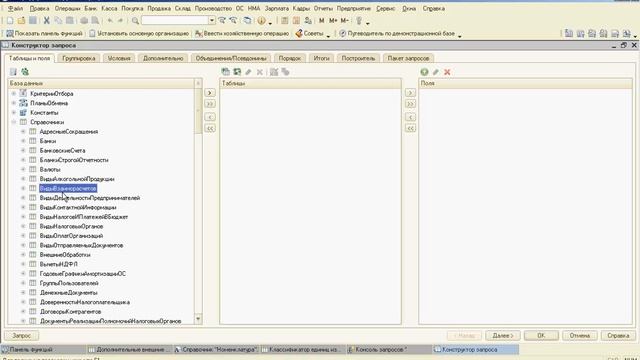Screen dimensions: 640x360
Task: Open the Зарплата menu
Action: (x=276, y=8)
